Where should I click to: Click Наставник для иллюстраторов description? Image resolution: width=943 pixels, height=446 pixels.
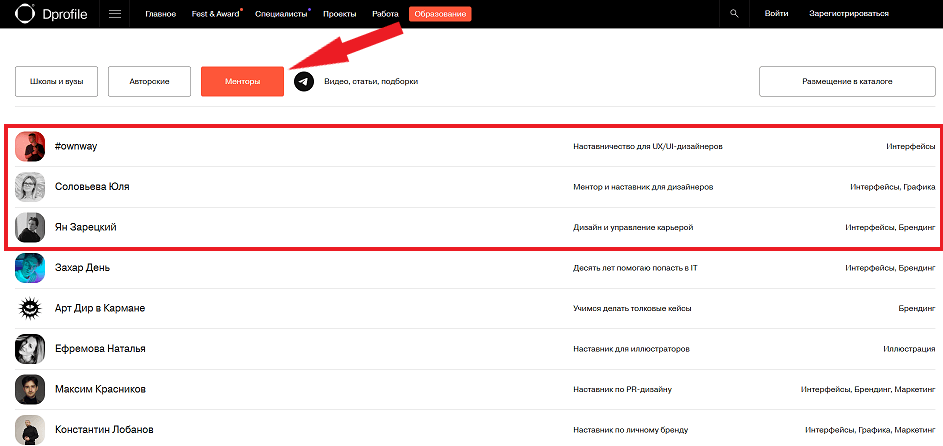pyautogui.click(x=631, y=349)
